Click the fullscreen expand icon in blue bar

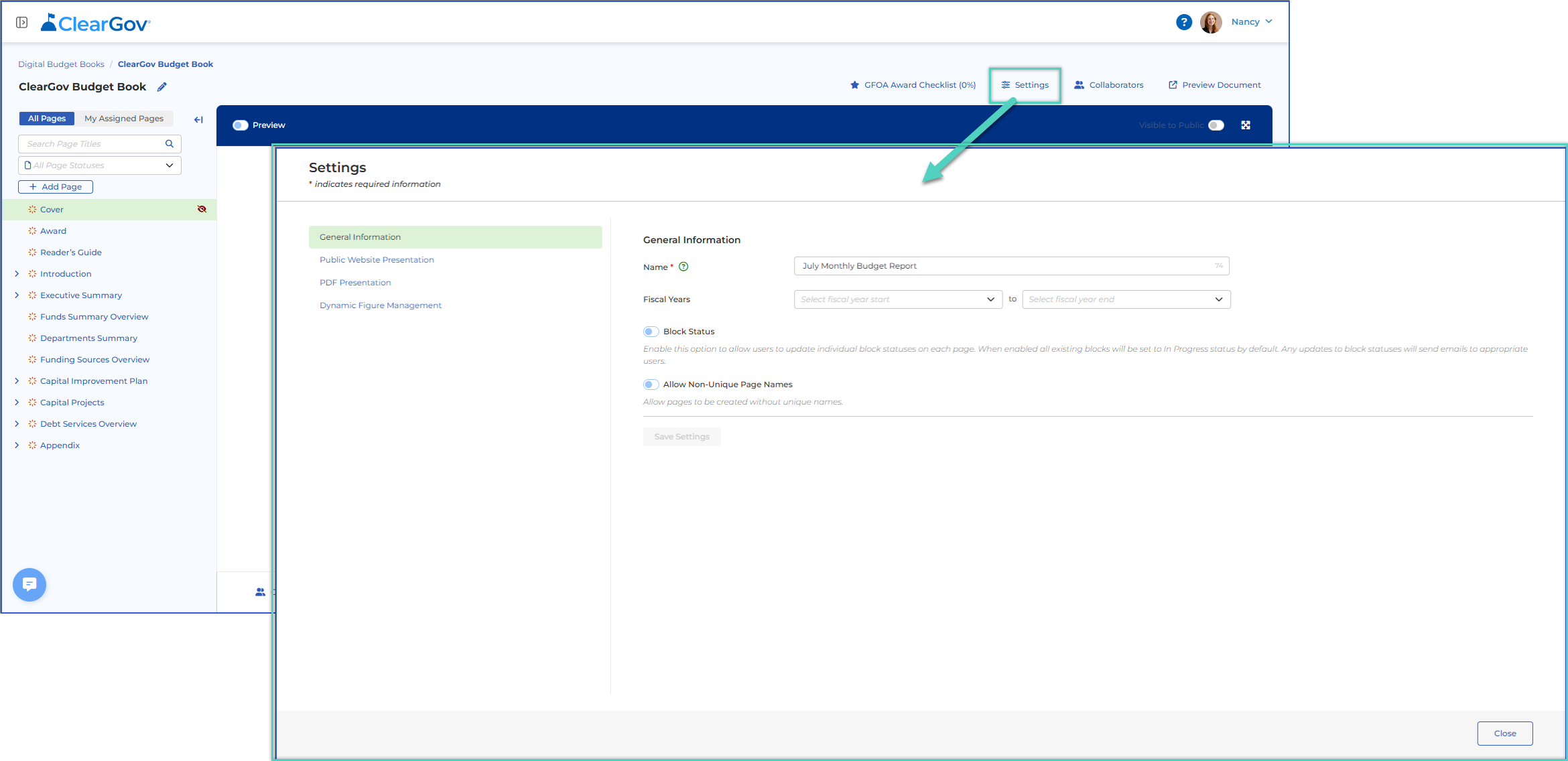[1246, 125]
